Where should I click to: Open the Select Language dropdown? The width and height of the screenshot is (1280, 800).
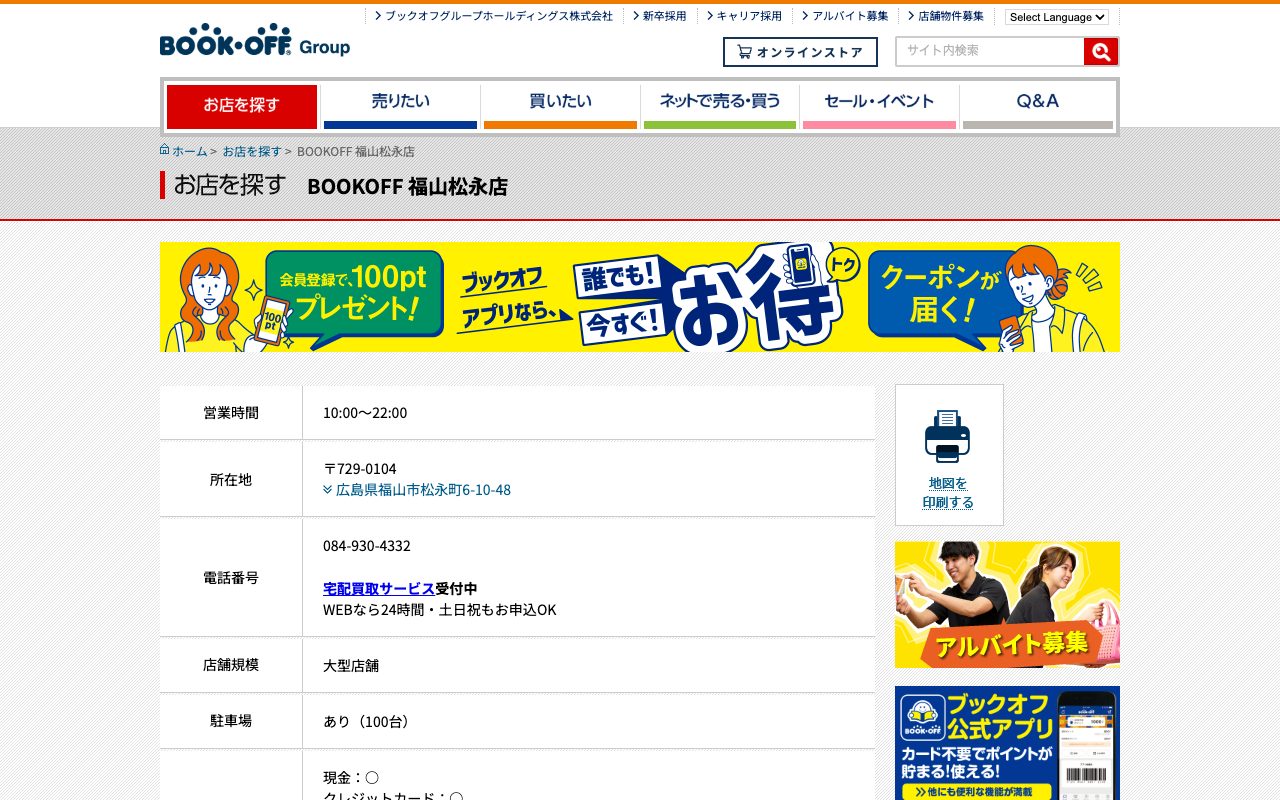[x=1057, y=17]
